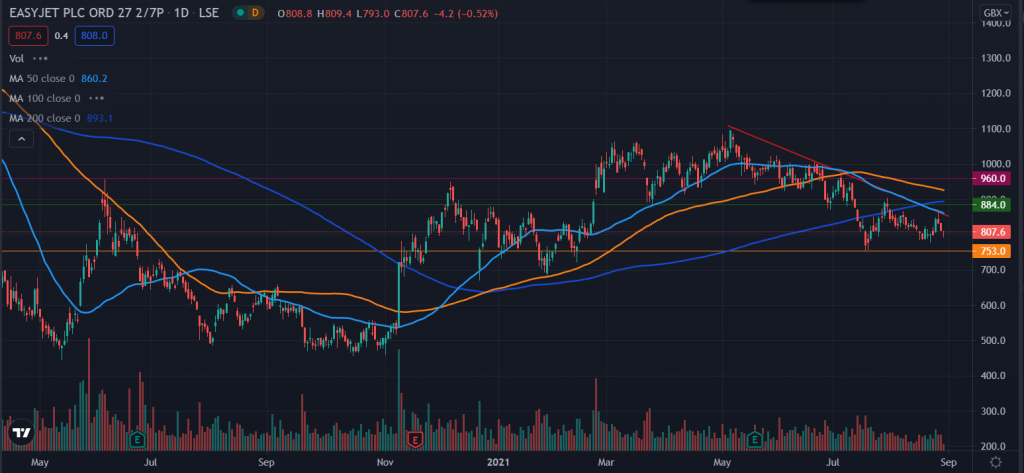Viewport: 1024px width, 473px height.
Task: Select the Vol indicator legend
Action: [x=16, y=58]
